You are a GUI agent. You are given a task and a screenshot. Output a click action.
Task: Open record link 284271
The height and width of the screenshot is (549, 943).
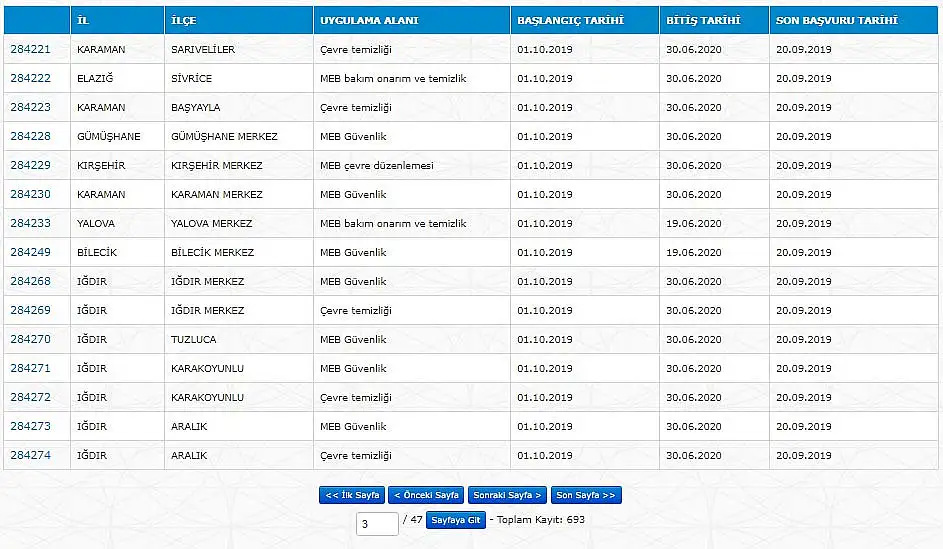30,368
